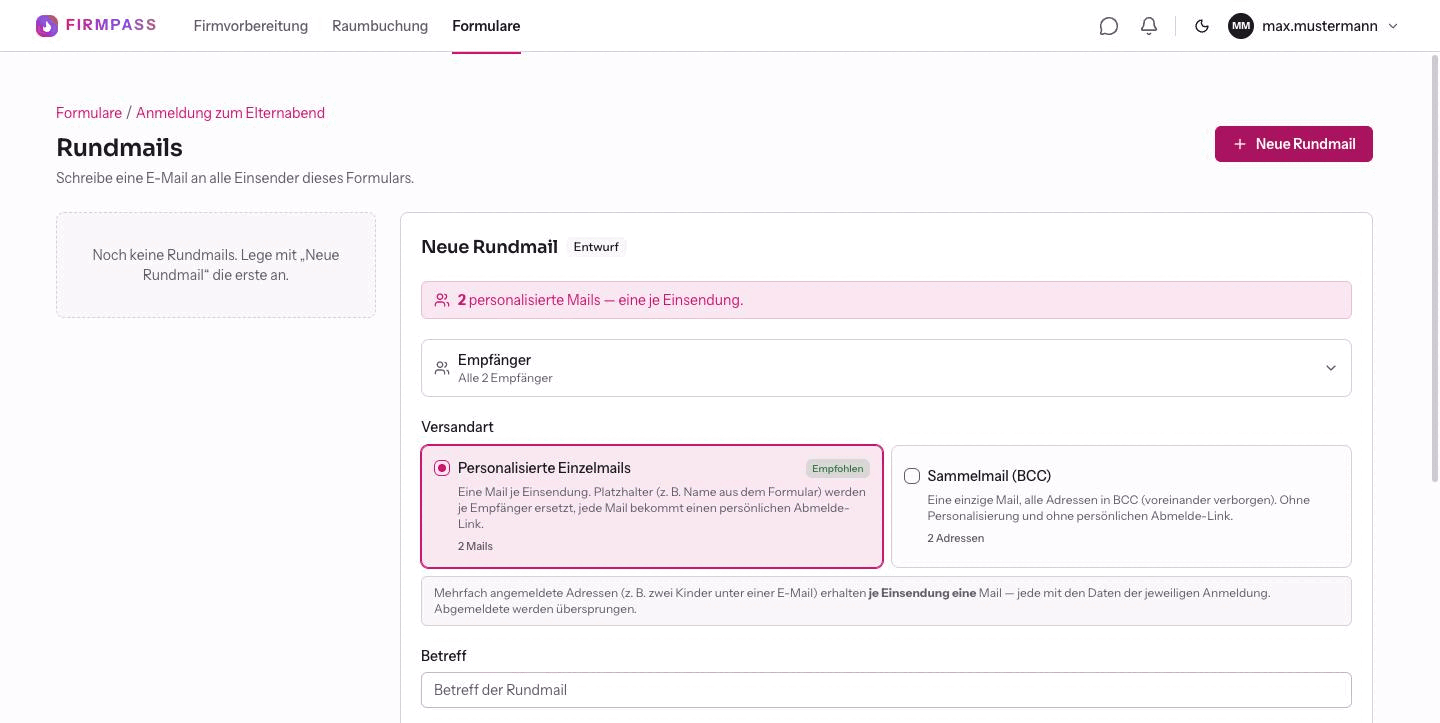The width and height of the screenshot is (1440, 723).
Task: Open the notifications bell
Action: [x=1149, y=26]
